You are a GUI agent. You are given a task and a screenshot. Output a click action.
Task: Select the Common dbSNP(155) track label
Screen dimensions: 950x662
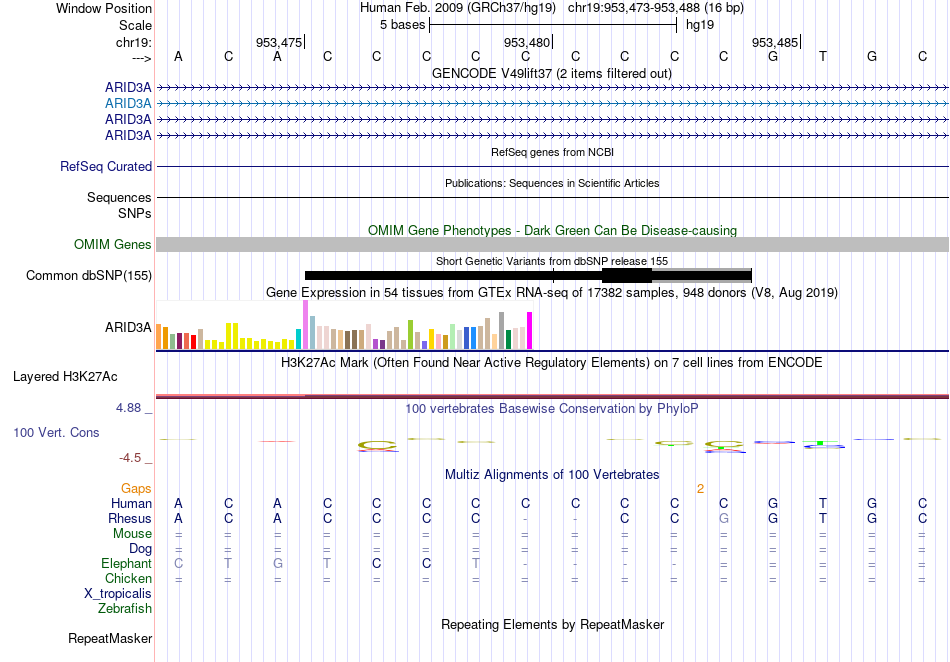pos(88,275)
